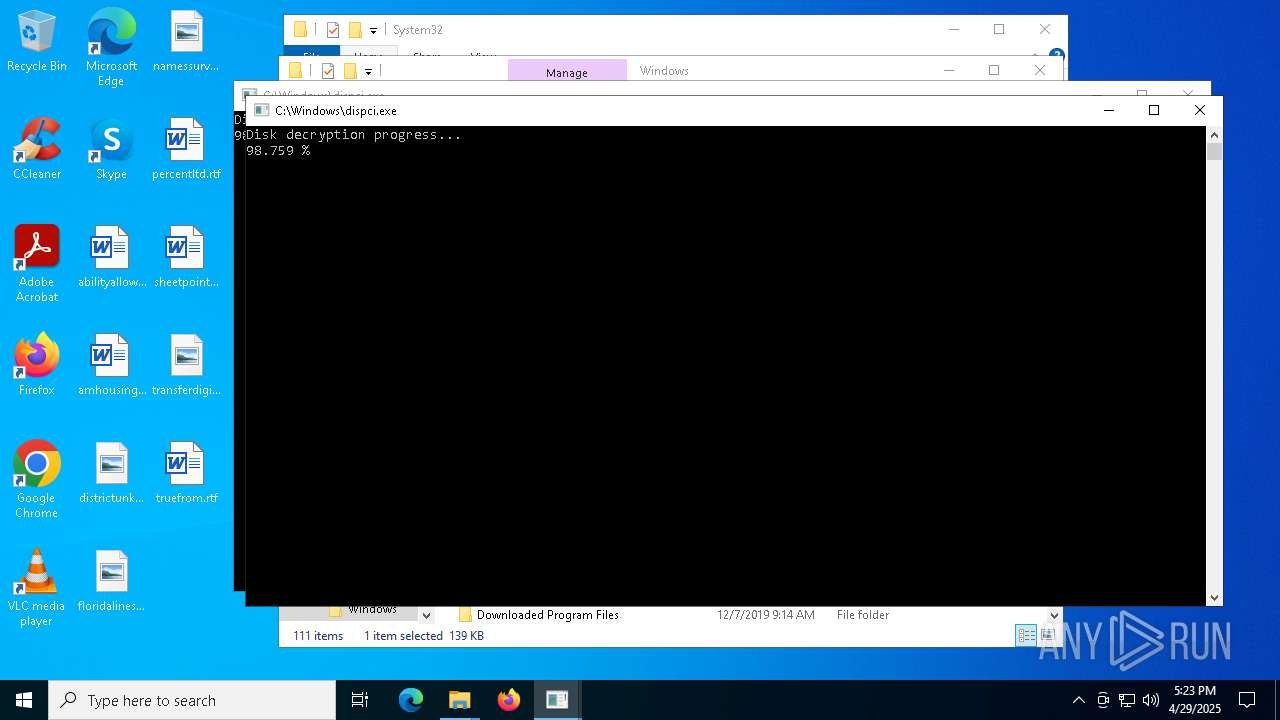Click the console vertical scrollbar thumb
The width and height of the screenshot is (1280, 720).
click(x=1214, y=151)
